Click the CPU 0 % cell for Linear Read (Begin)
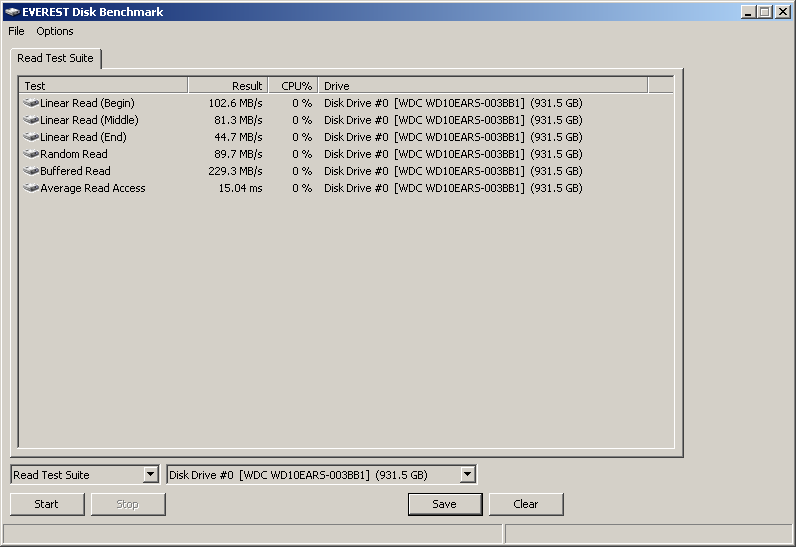The image size is (796, 547). pyautogui.click(x=302, y=103)
